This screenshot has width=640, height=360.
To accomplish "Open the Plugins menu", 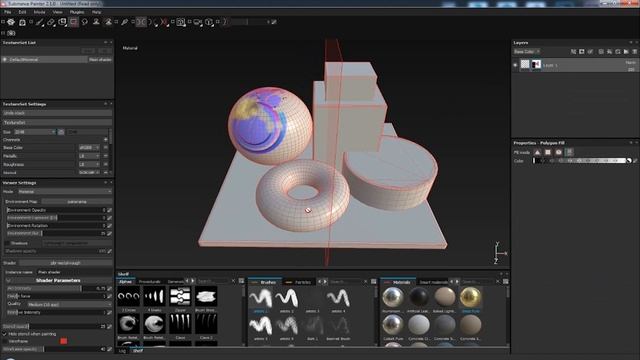I will pyautogui.click(x=77, y=12).
